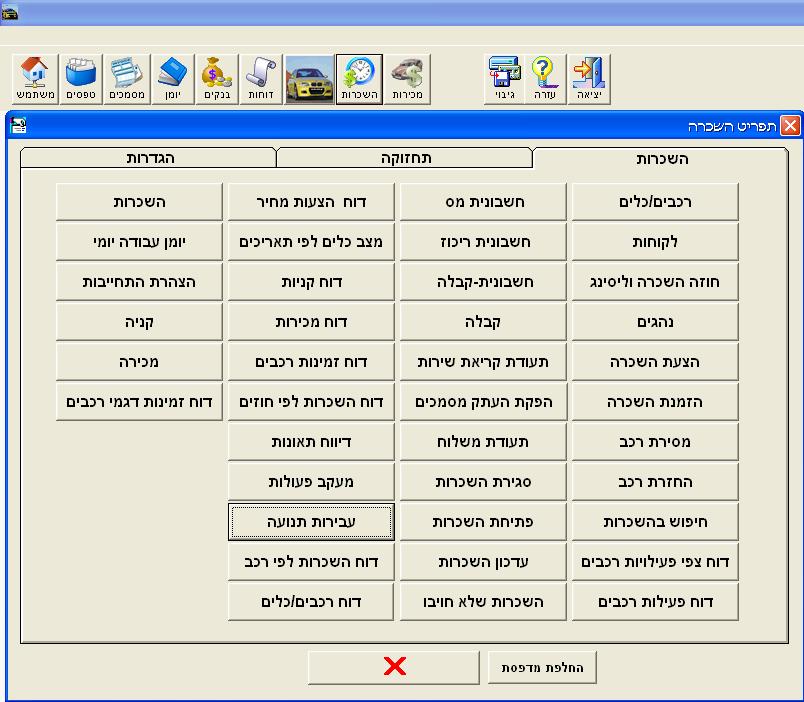Open דוח קניות button

point(311,282)
